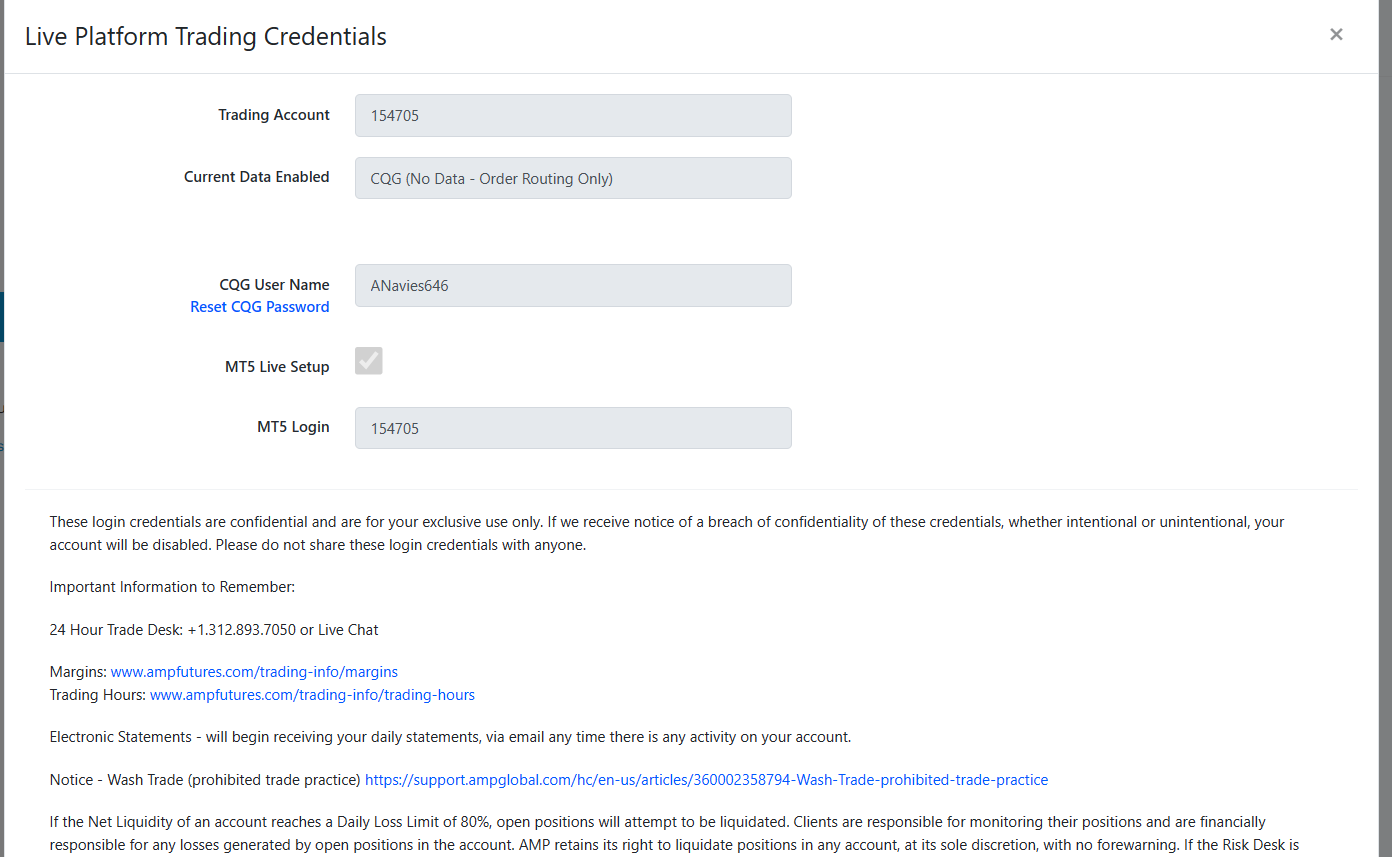Focus the MT5 Login field
Screen dimensions: 1392x857
(573, 428)
